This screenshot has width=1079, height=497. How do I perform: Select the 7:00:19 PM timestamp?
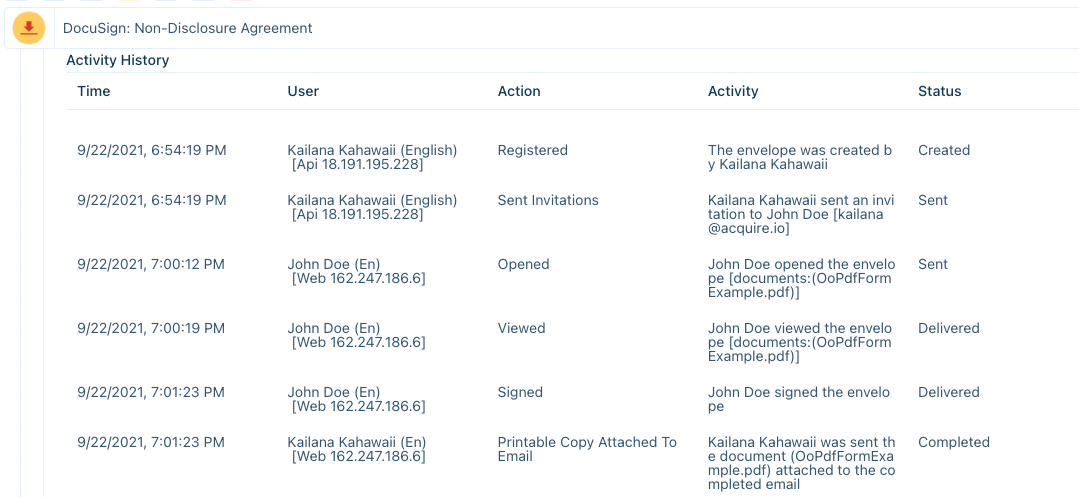(x=151, y=328)
